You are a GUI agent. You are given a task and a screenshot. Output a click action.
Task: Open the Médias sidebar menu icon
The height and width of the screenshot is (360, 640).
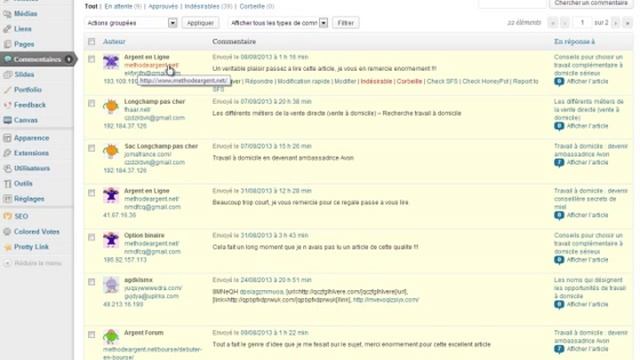pos(7,14)
